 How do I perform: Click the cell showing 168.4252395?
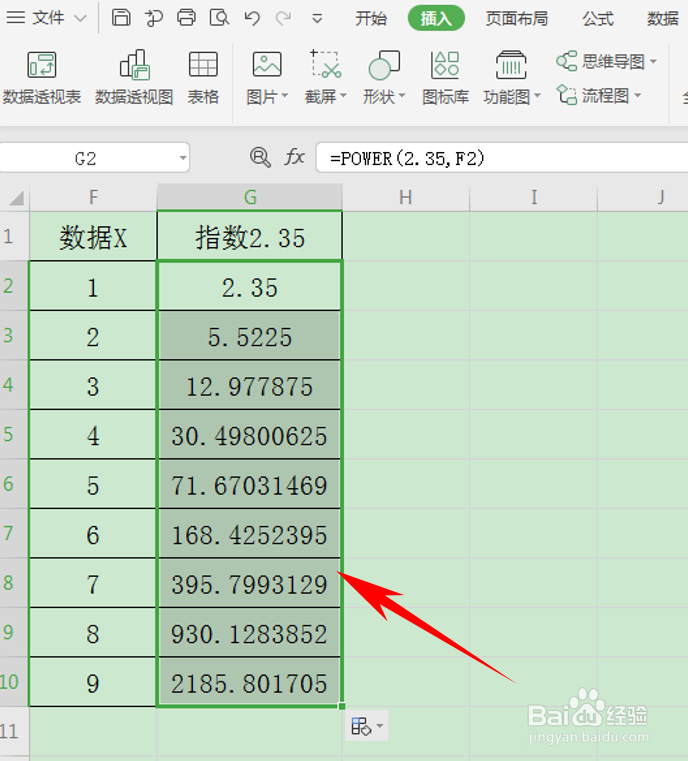click(250, 534)
